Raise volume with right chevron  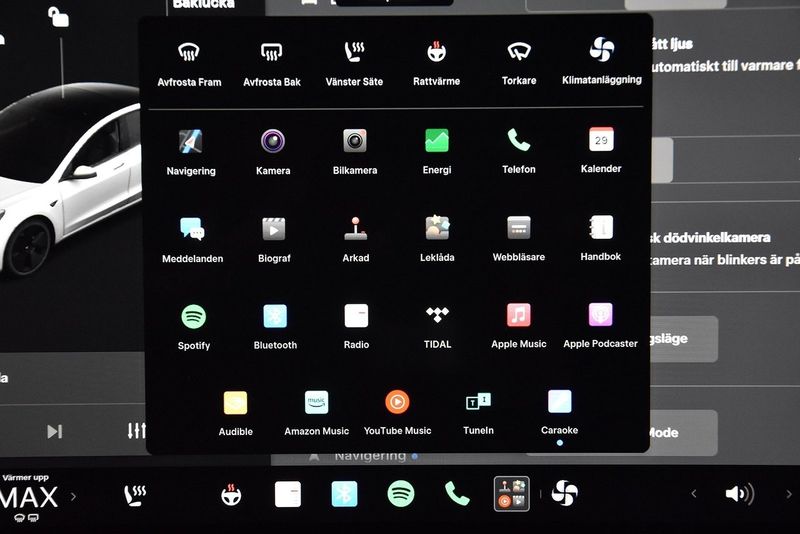point(789,494)
